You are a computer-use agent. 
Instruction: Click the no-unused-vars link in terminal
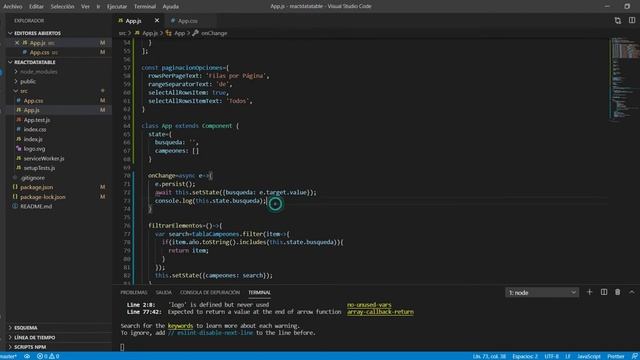point(369,305)
